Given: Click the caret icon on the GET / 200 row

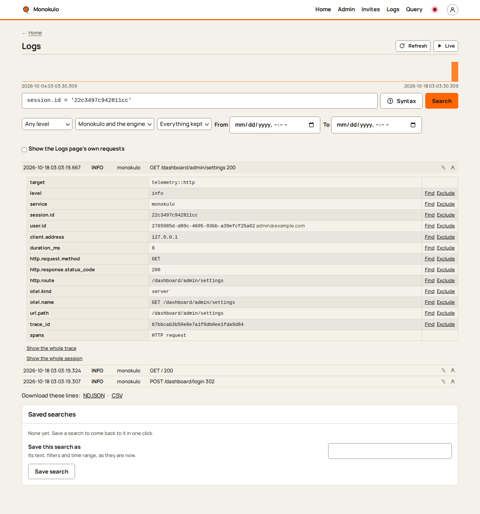Looking at the screenshot, I should [x=453, y=371].
